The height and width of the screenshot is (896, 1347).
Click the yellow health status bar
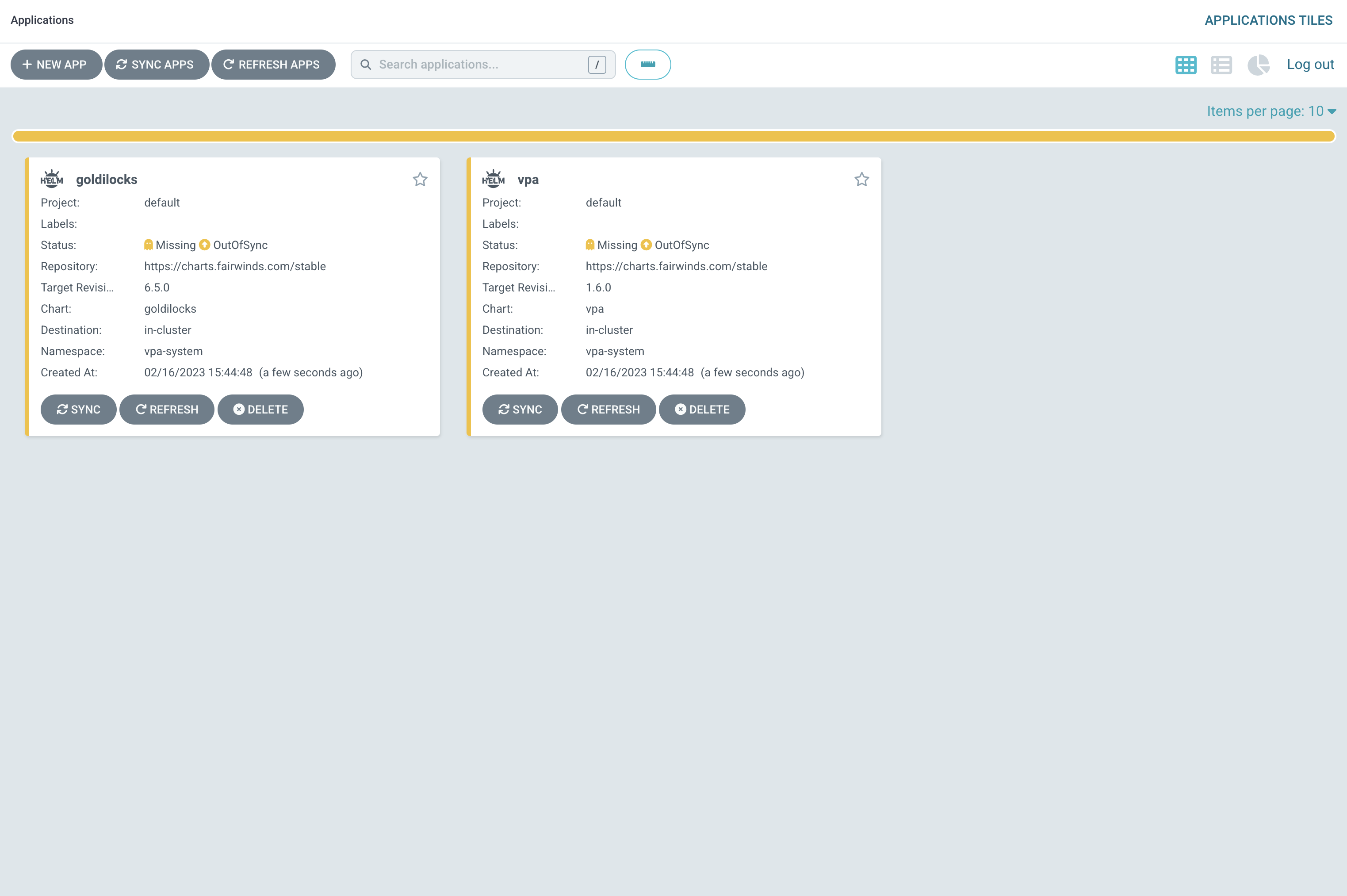click(x=673, y=136)
